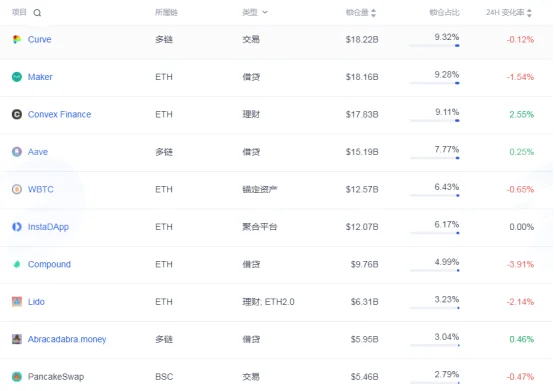Select the 锁仓占比 column header

pos(444,13)
